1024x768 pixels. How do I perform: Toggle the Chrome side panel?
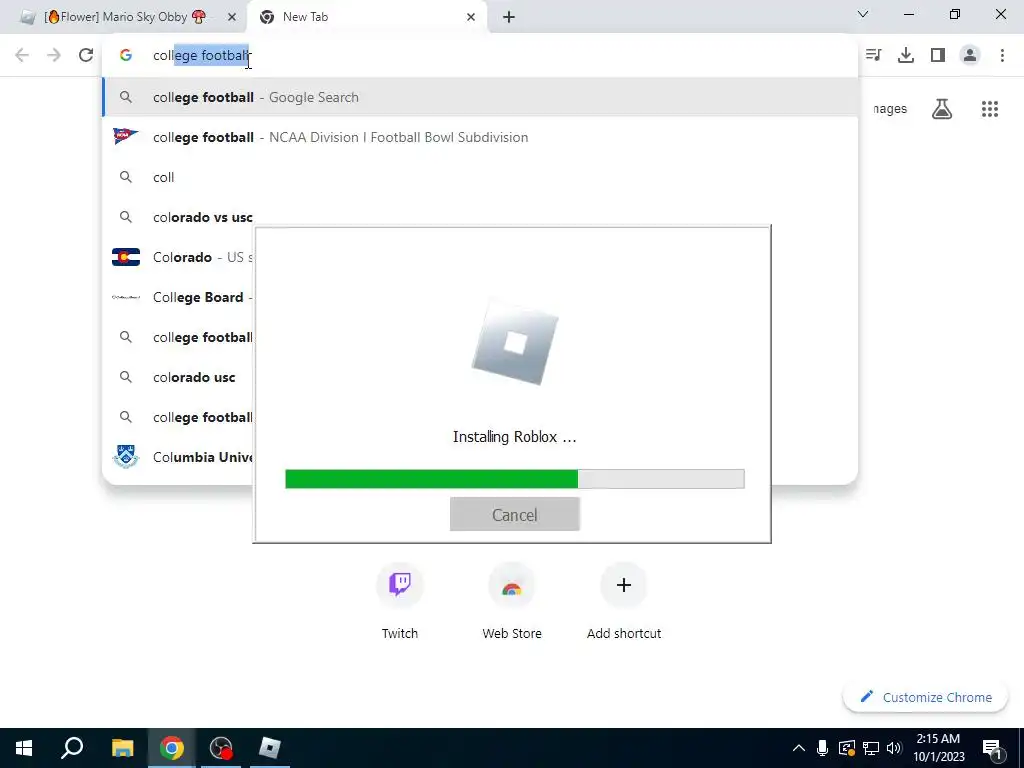938,56
